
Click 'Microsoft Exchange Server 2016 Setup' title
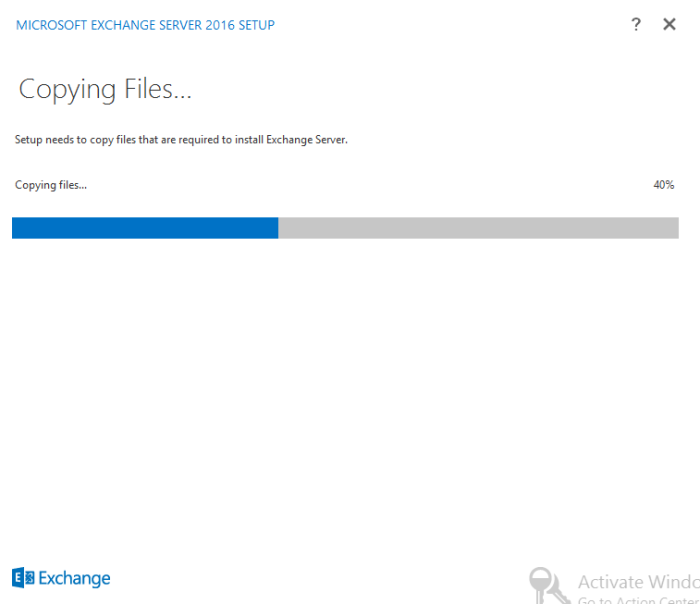click(x=145, y=25)
